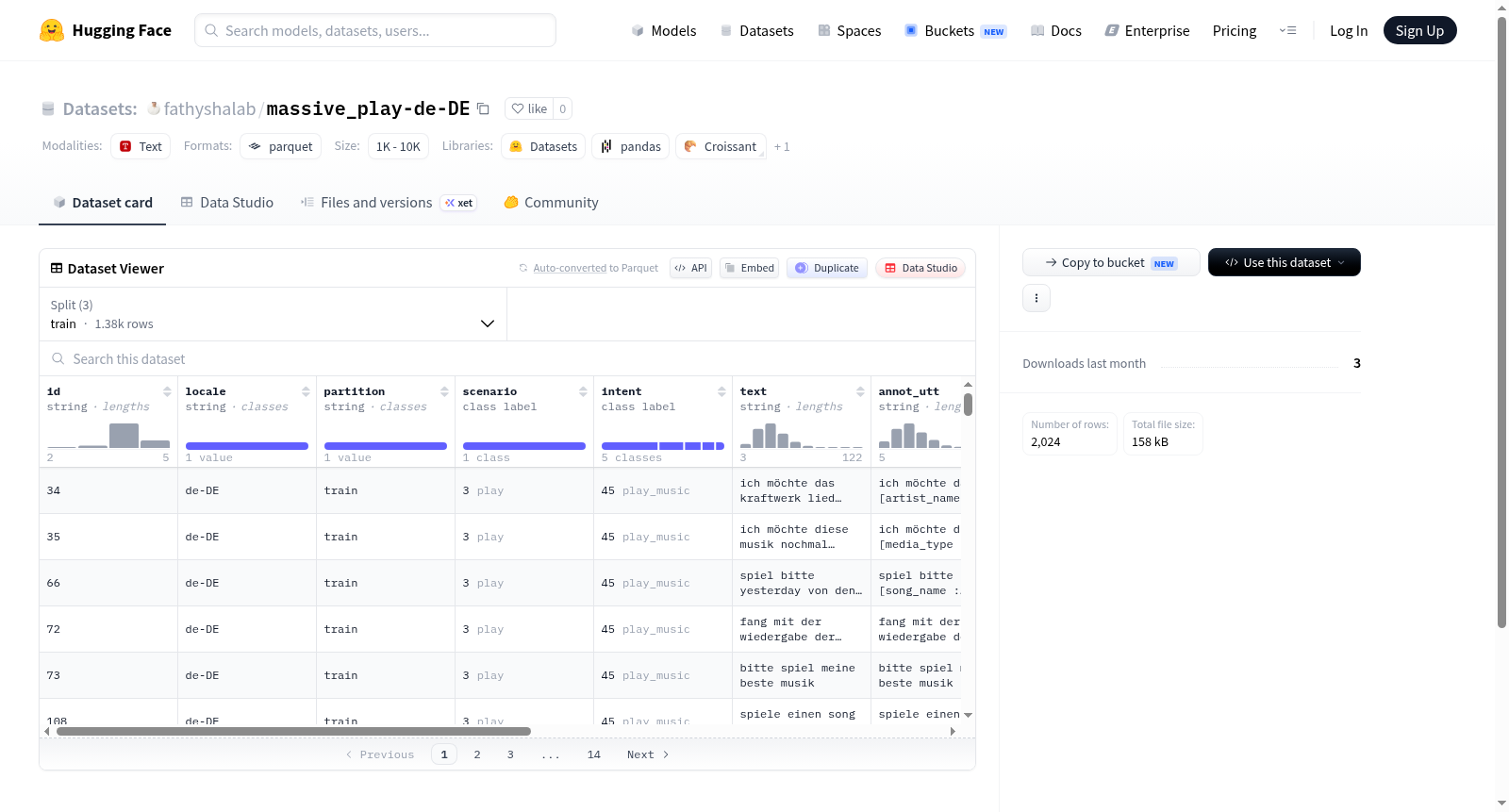This screenshot has height=812, width=1509.
Task: Click the Embed icon button
Action: [x=749, y=268]
